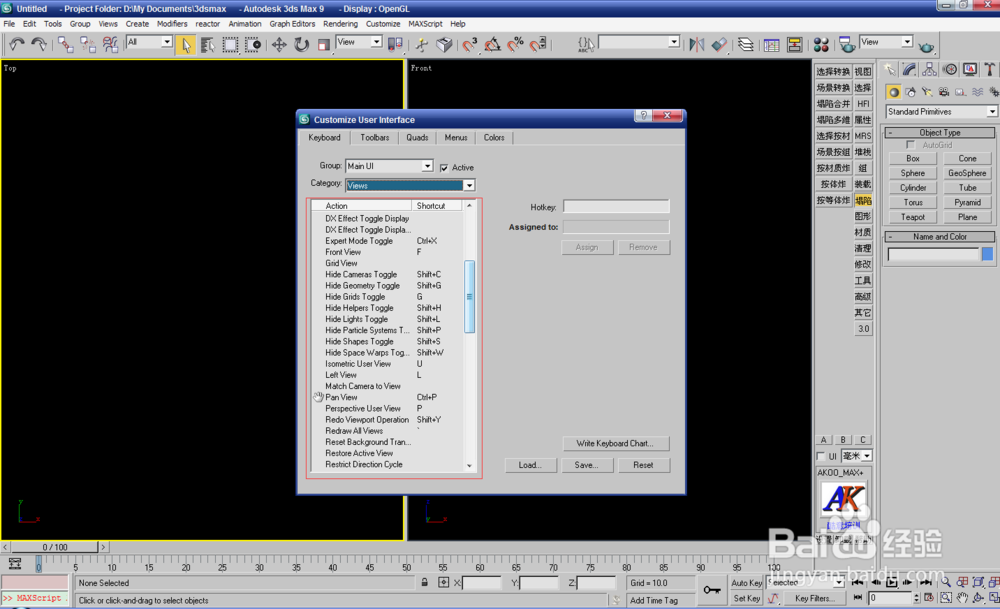Activate Select and Move tool
Screen dimensions: 1000x609
pyautogui.click(x=279, y=44)
